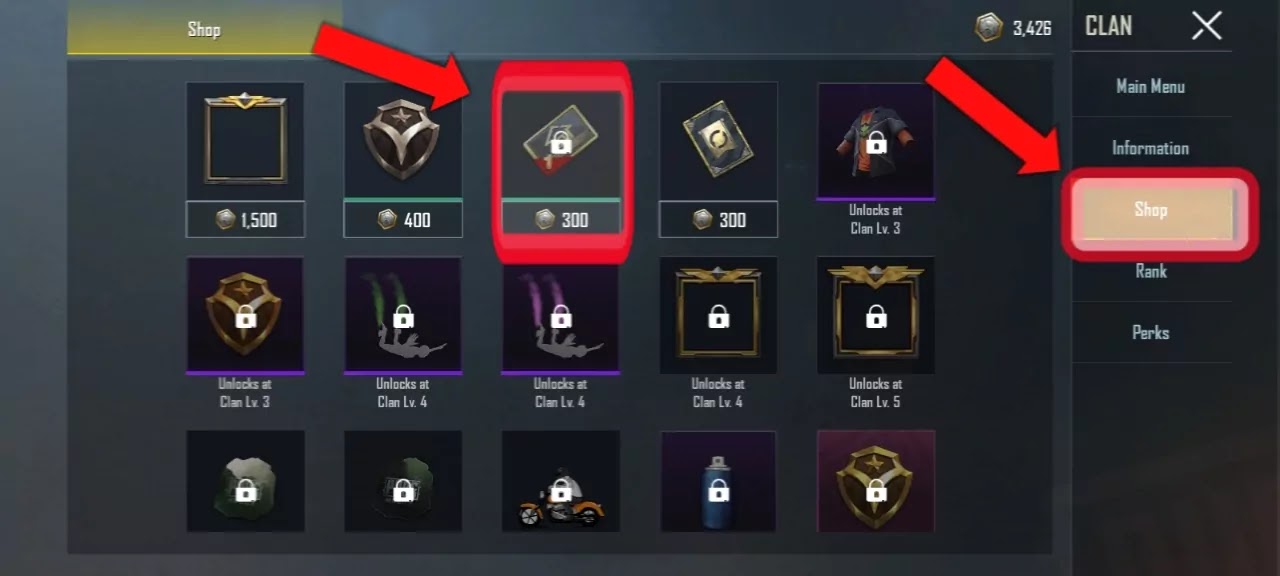Image resolution: width=1280 pixels, height=576 pixels.
Task: Select the locked green parachute trail item
Action: [x=403, y=316]
